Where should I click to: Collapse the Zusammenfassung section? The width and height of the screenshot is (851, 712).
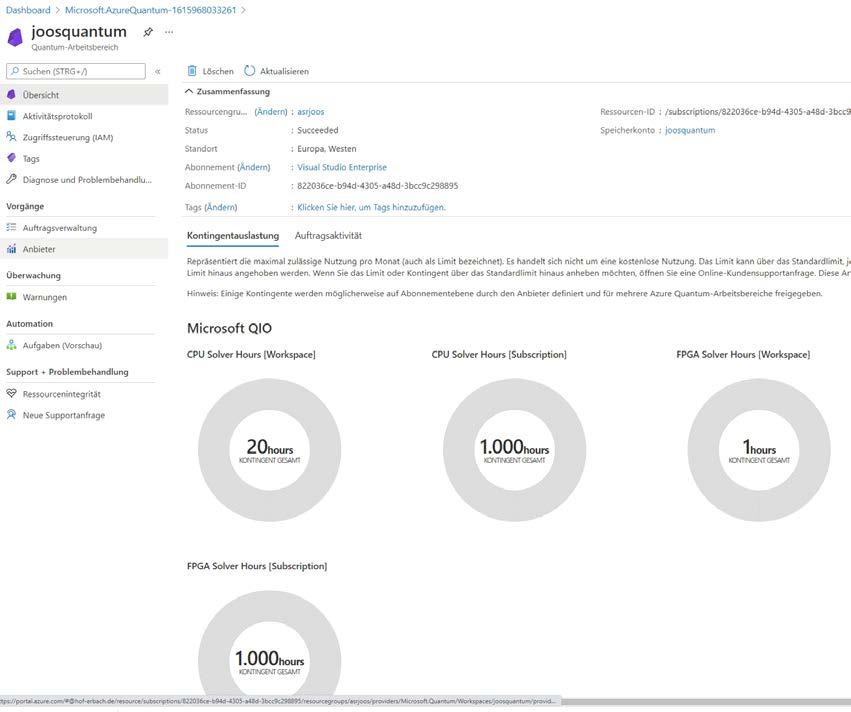click(x=227, y=91)
